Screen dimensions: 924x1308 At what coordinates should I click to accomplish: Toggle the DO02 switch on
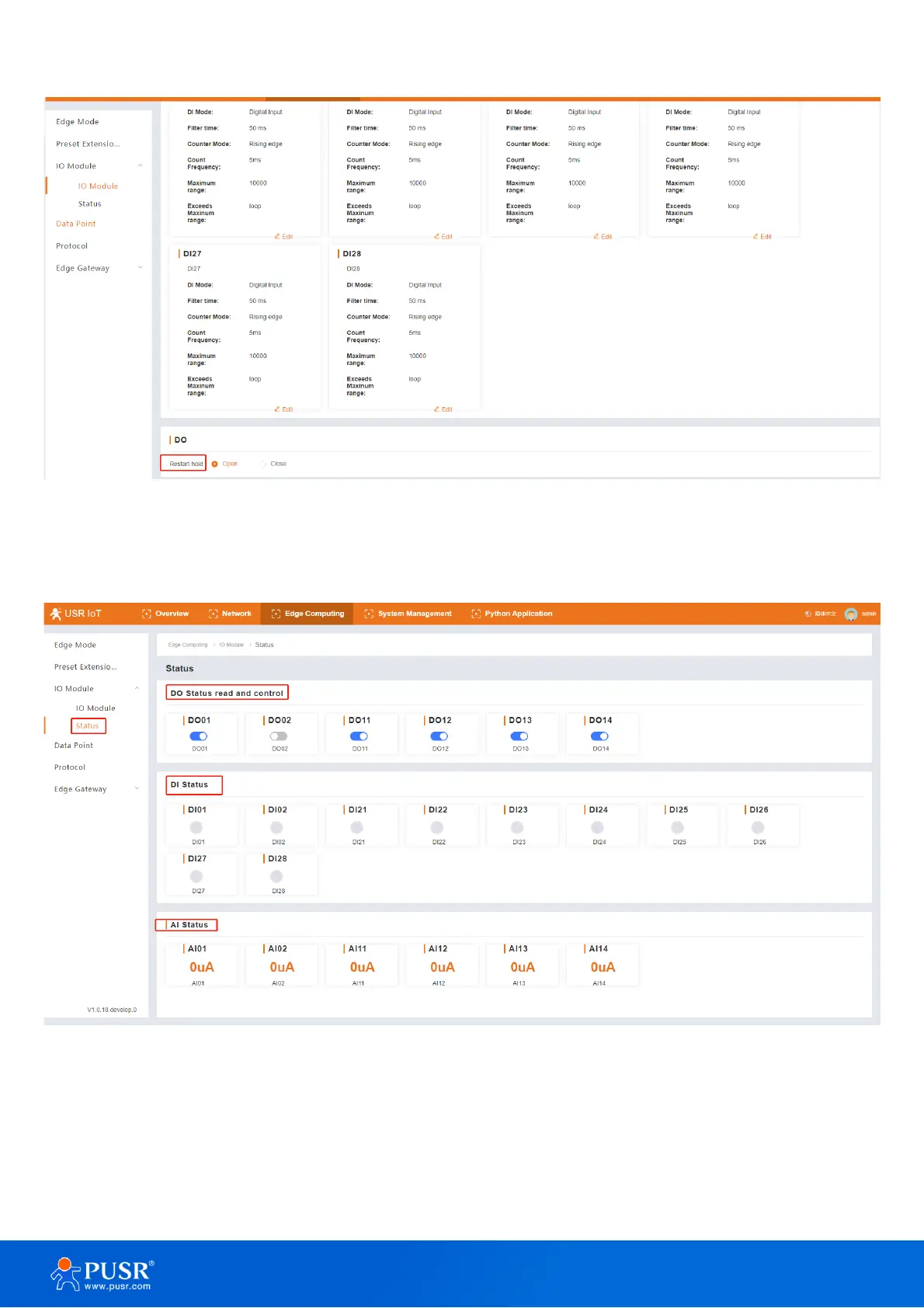[x=279, y=736]
